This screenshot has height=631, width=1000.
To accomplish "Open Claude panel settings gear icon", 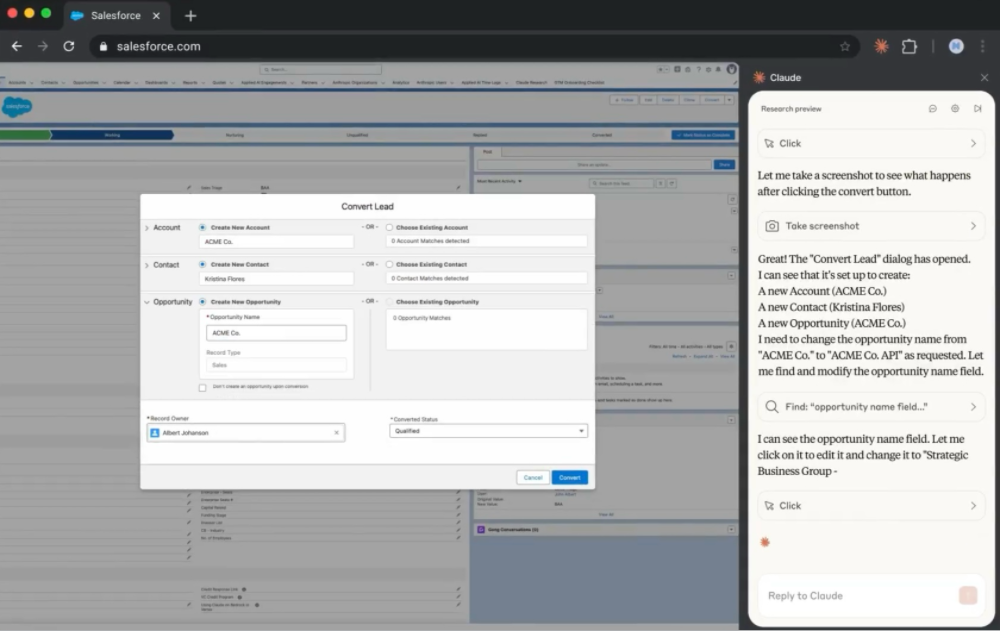I will (x=955, y=108).
